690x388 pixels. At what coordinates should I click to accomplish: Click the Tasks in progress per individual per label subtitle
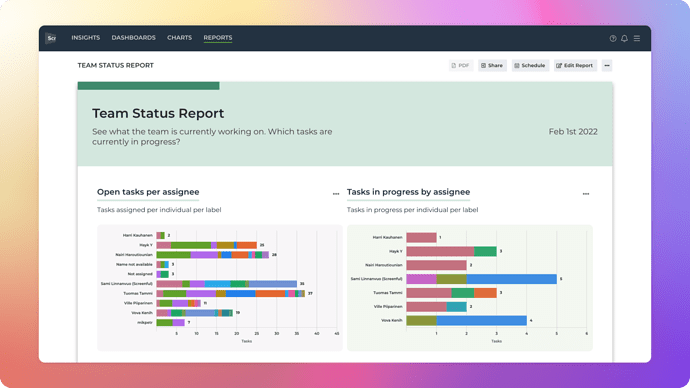[412, 210]
